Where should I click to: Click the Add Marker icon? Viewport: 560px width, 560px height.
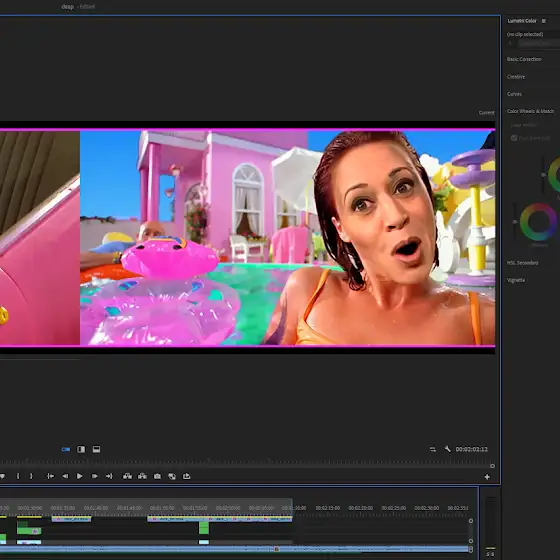[2, 476]
